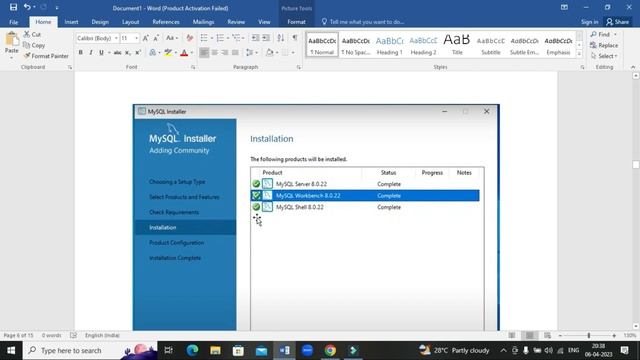The height and width of the screenshot is (360, 640).
Task: Apply subscript formatting
Action: (128, 52)
